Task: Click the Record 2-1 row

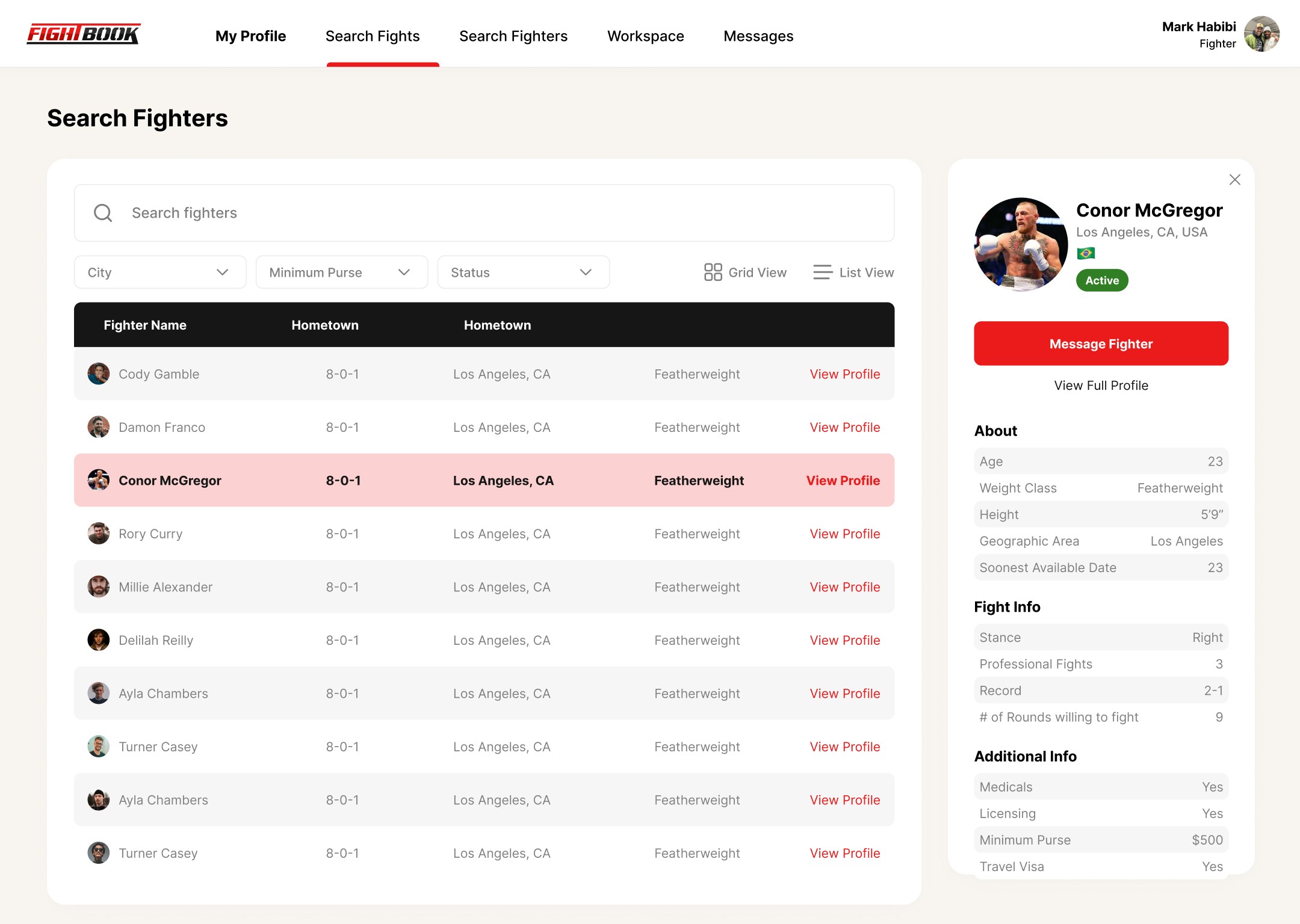Action: 1101,691
